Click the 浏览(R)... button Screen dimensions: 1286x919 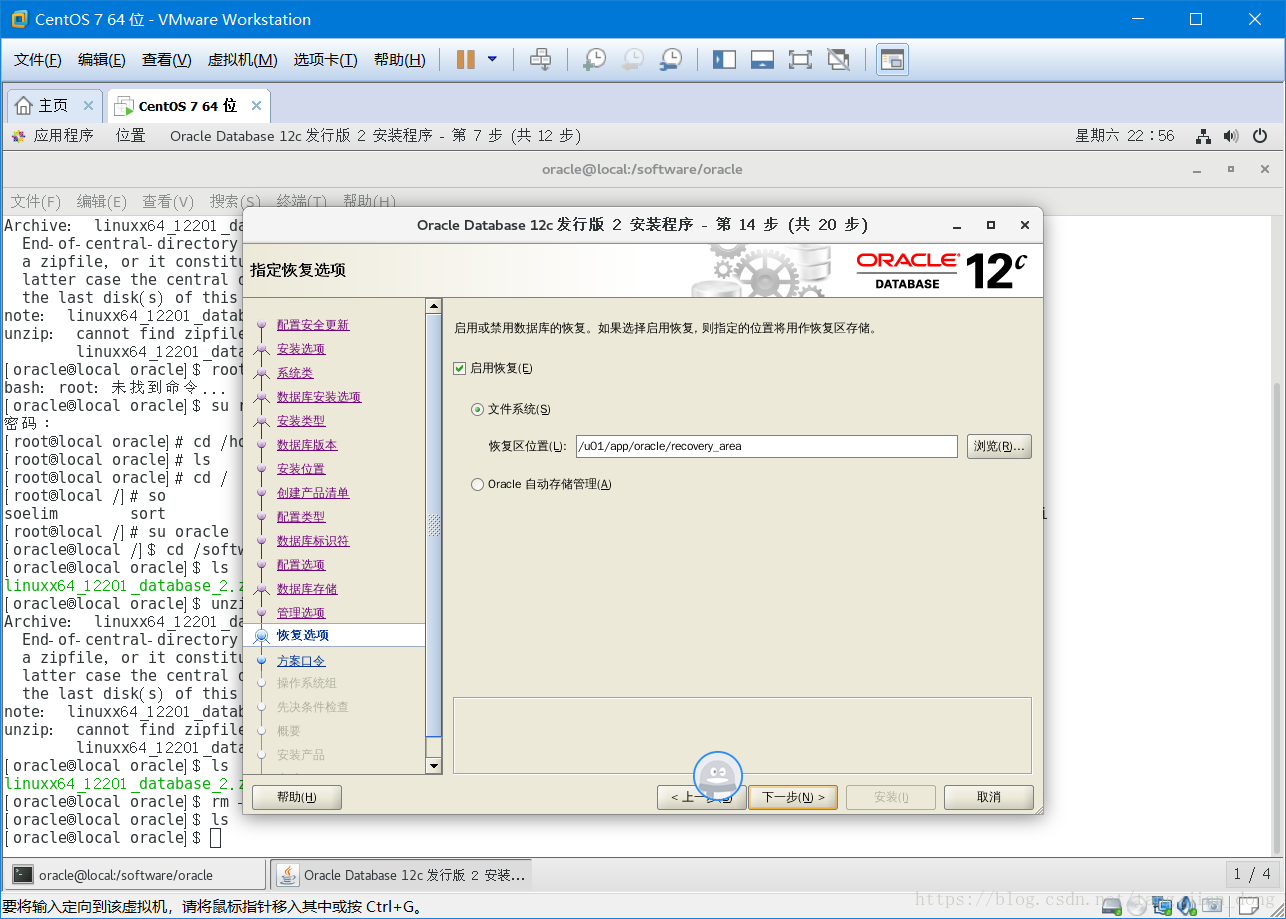tap(999, 446)
